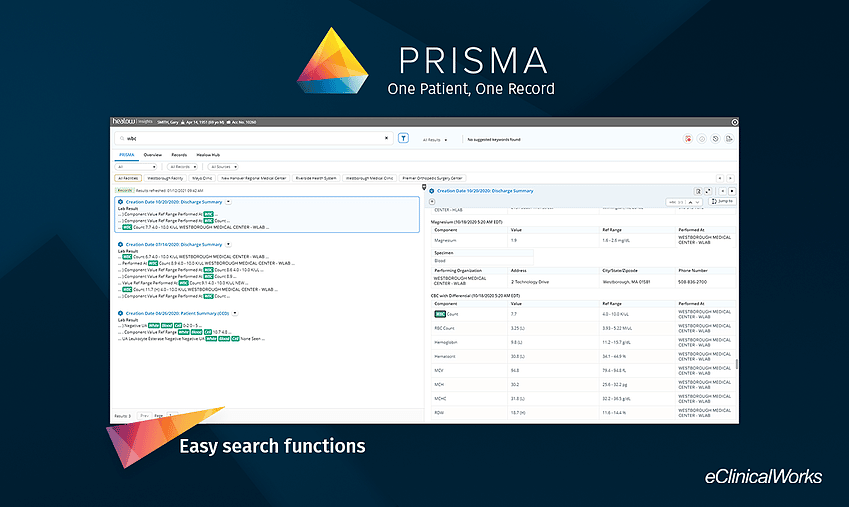Open the All Records dropdown
Viewport: 849px width, 507px height.
tap(182, 167)
